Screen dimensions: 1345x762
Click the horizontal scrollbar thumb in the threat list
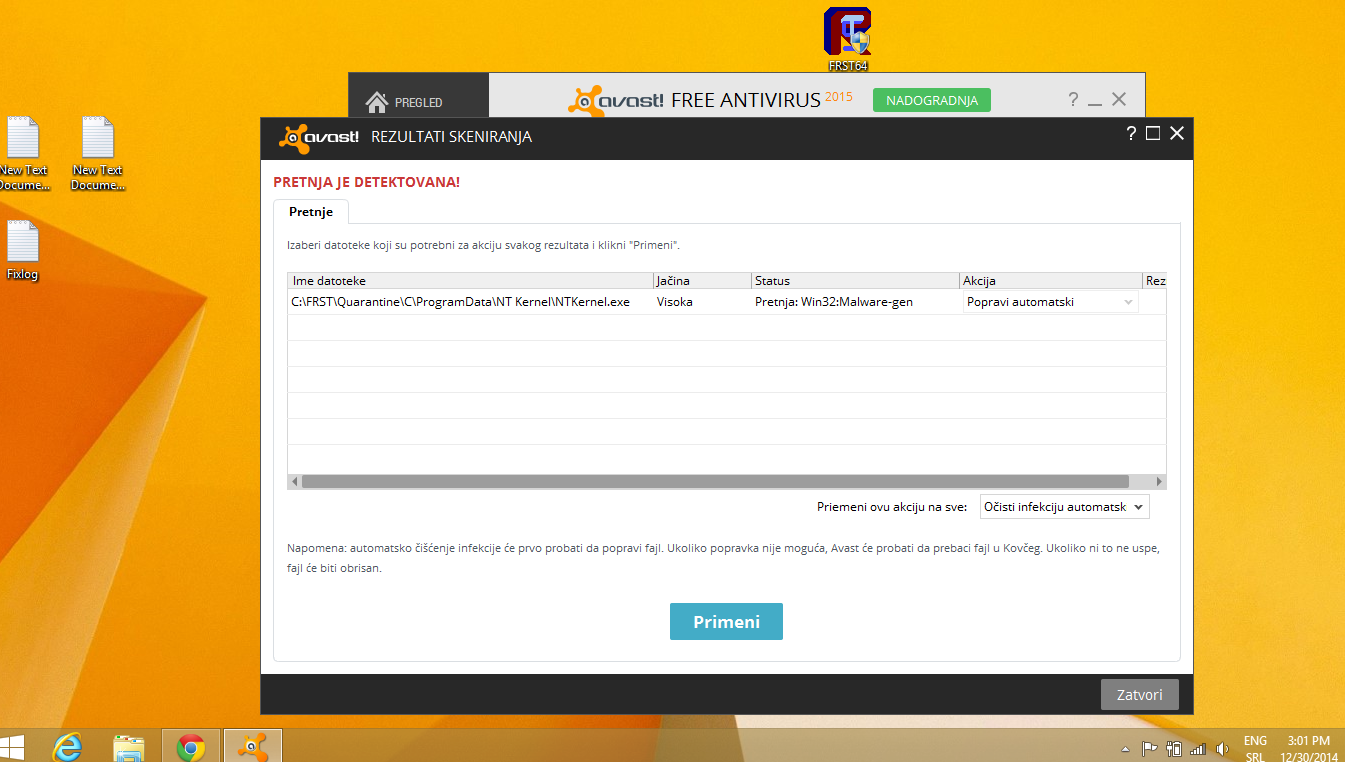(x=715, y=481)
